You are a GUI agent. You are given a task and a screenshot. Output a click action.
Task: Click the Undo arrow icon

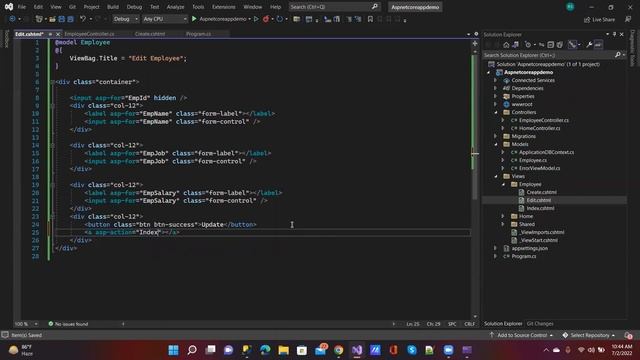pos(83,19)
